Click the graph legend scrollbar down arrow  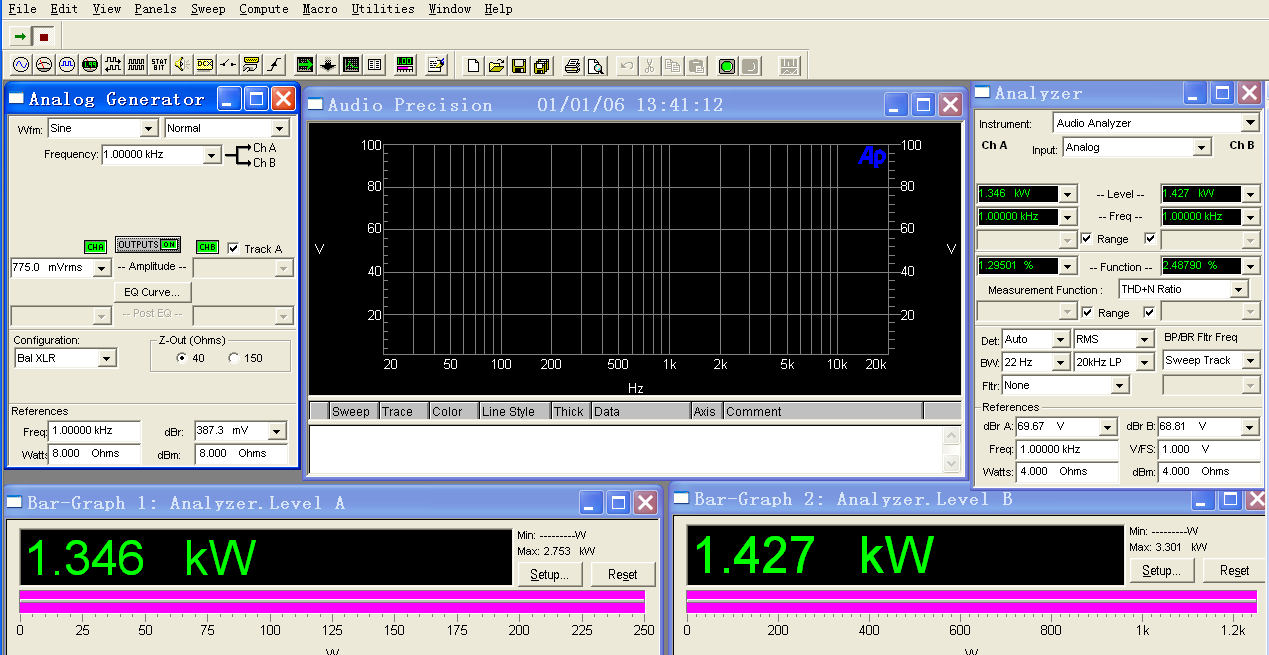[952, 463]
